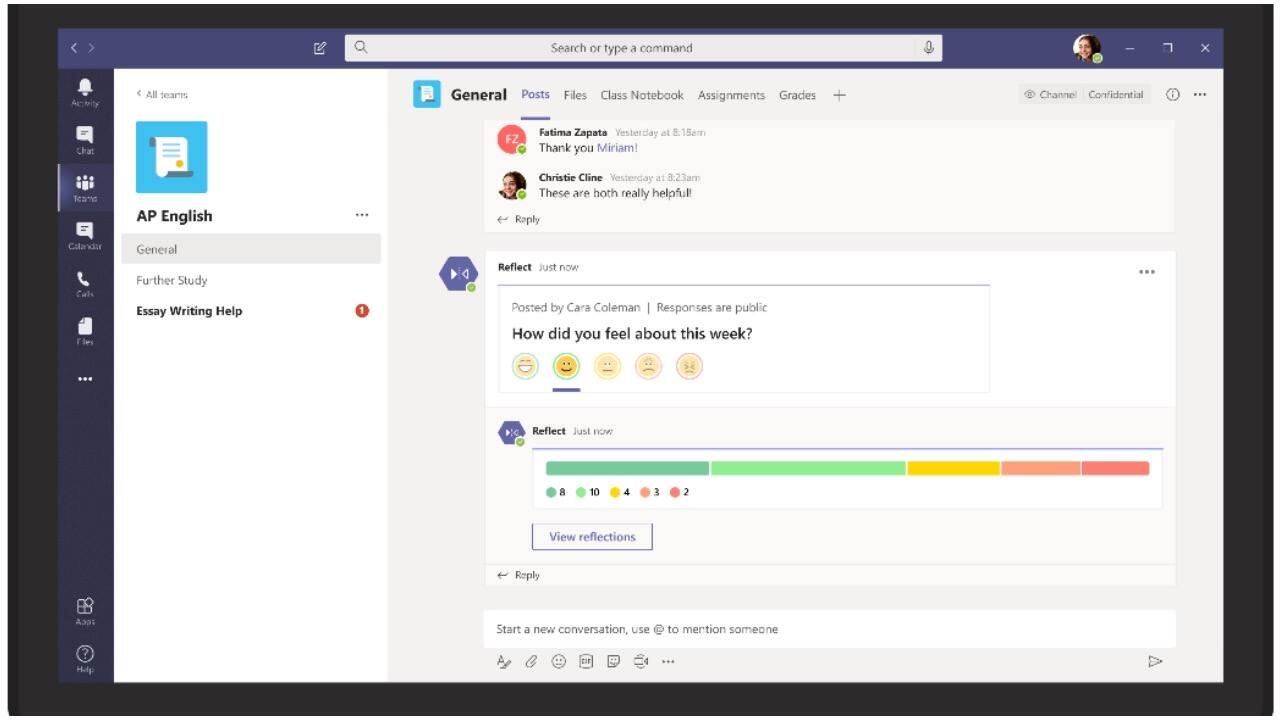Screen dimensions: 1280x720
Task: Insert a GIF from compose toolbar
Action: [586, 661]
